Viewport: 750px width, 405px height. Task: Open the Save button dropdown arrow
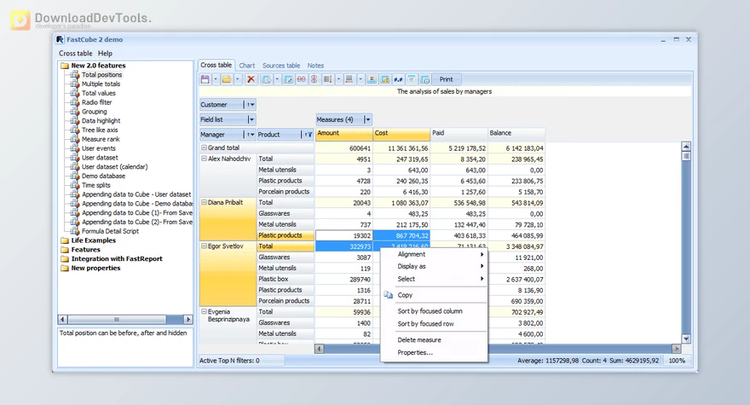click(x=215, y=79)
